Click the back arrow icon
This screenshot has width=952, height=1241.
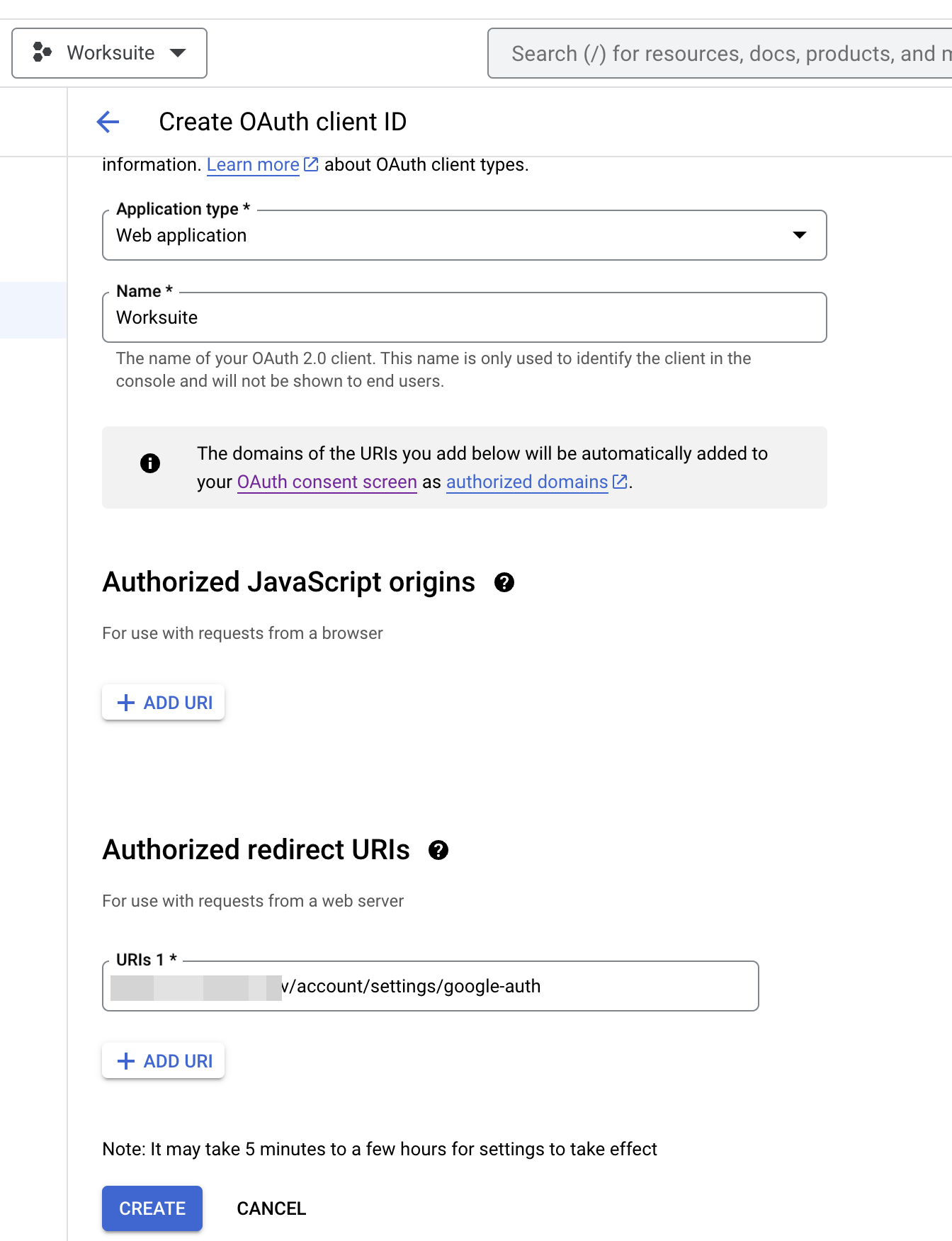pos(108,122)
